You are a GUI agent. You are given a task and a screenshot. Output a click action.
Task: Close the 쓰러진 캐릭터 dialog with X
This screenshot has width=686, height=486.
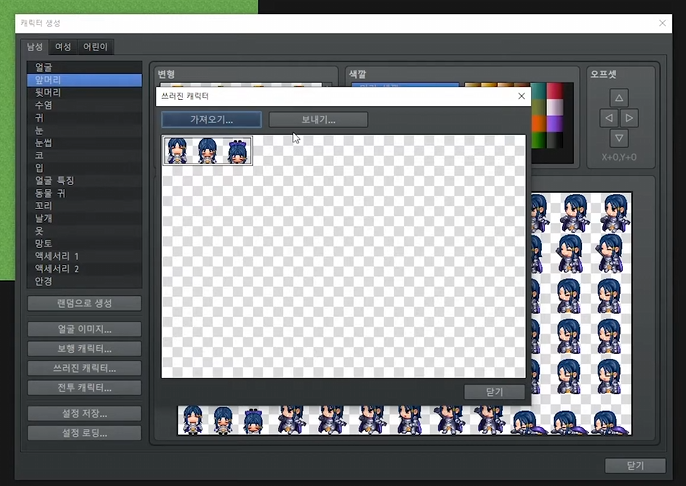521,96
